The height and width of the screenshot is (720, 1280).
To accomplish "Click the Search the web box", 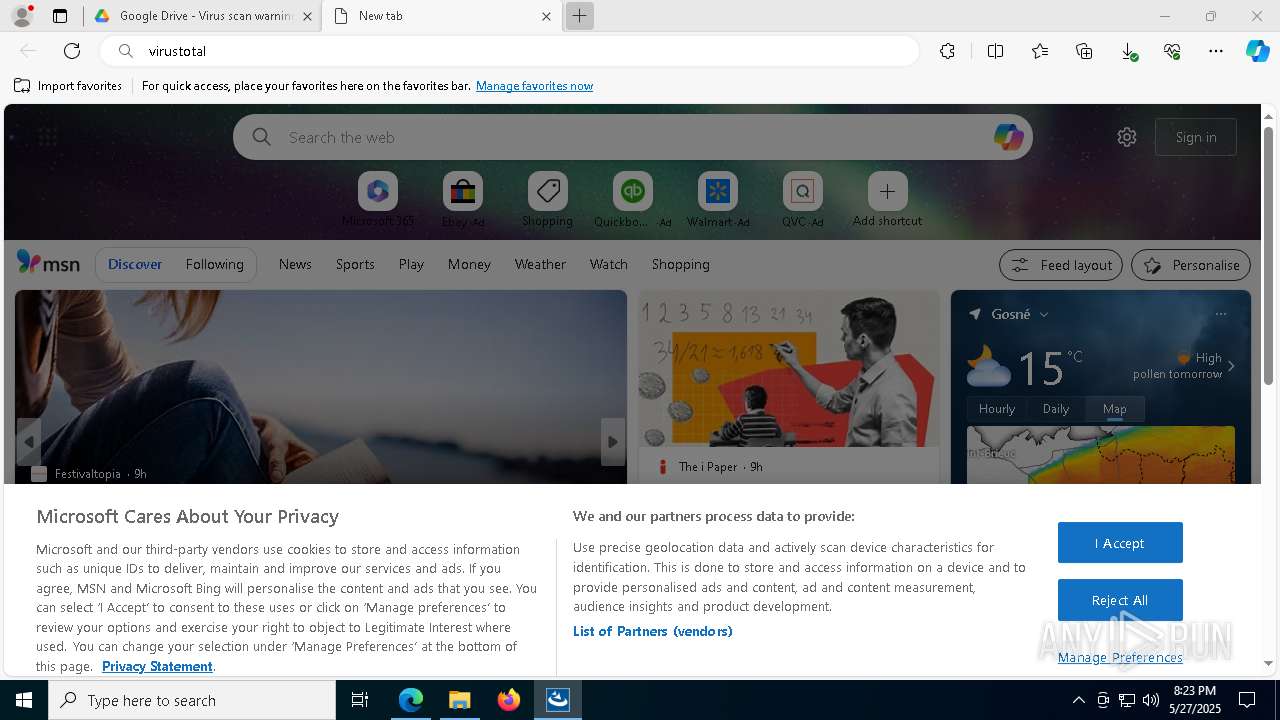I will (x=633, y=137).
